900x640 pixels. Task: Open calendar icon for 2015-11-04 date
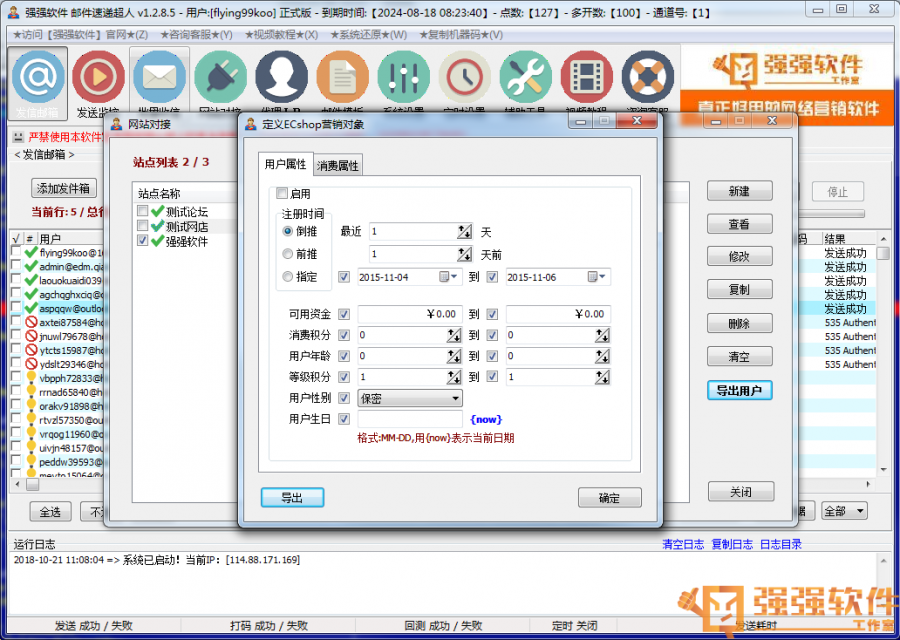pos(447,277)
